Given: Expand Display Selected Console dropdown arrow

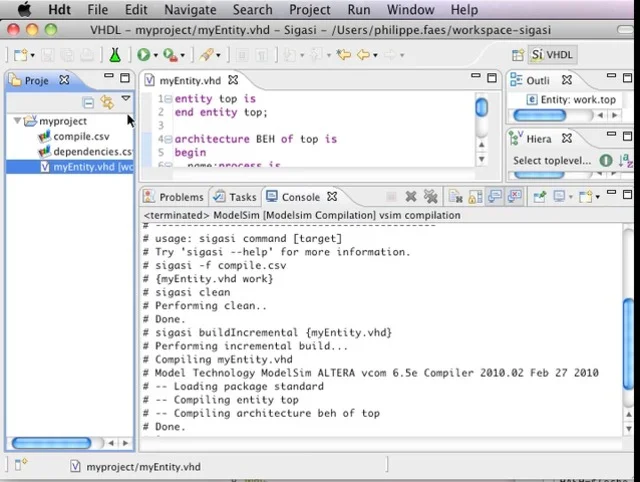Looking at the screenshot, I should 571,198.
